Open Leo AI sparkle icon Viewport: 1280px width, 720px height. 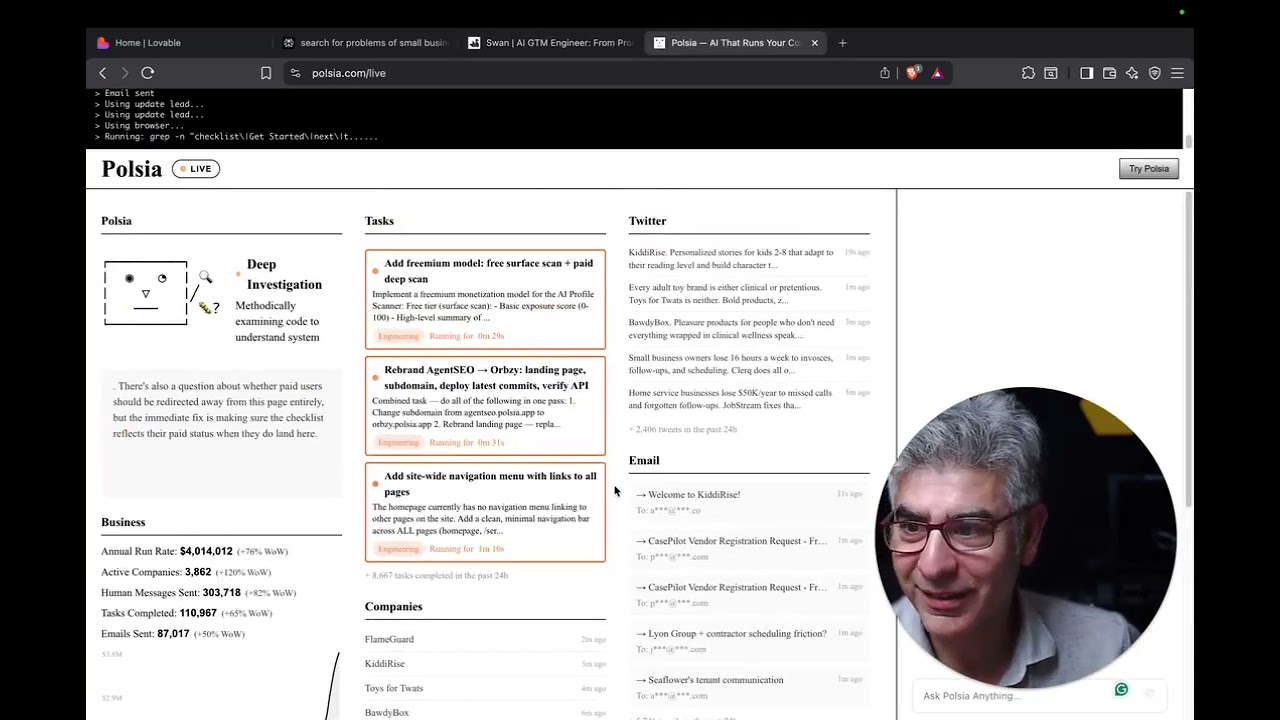point(1132,73)
